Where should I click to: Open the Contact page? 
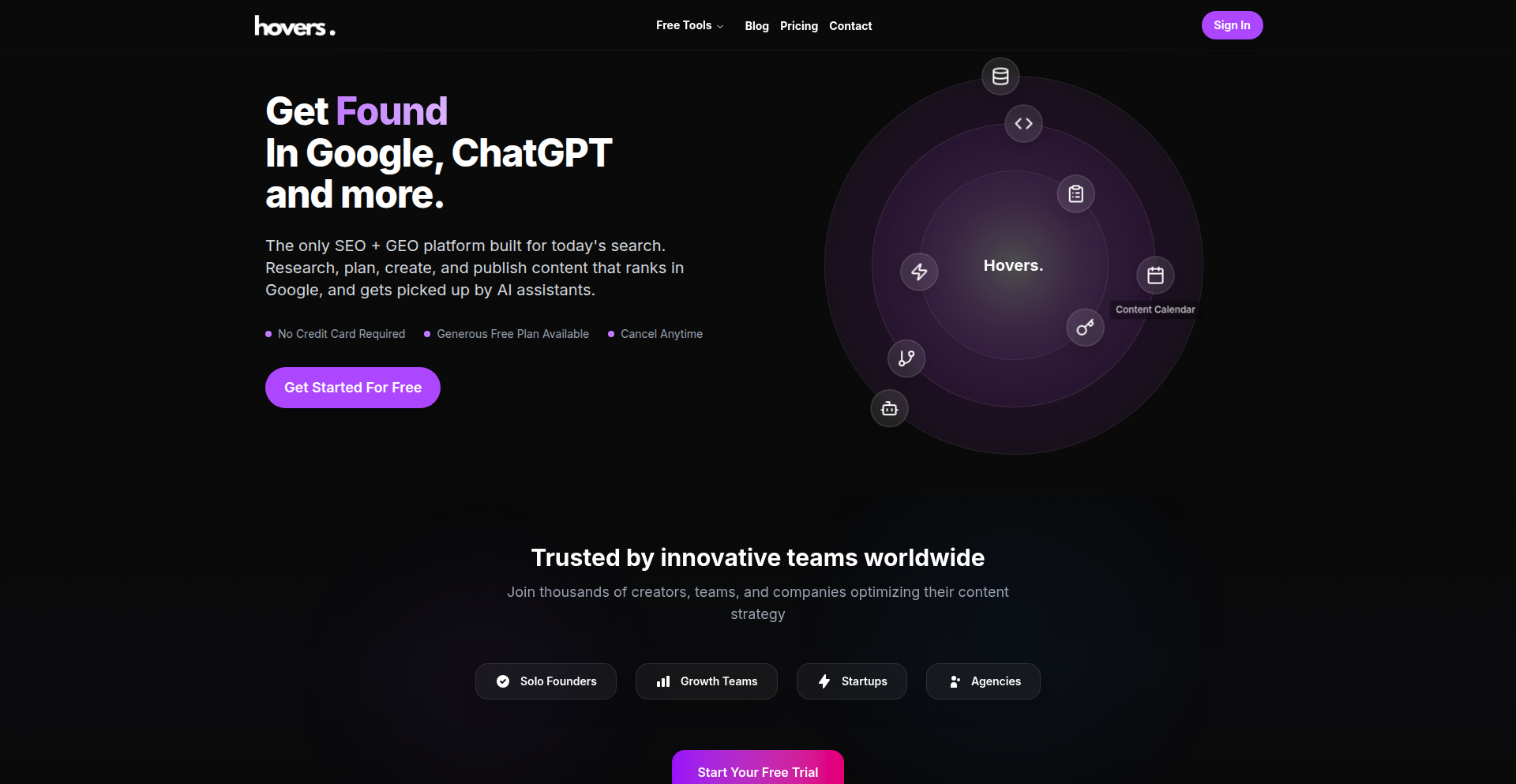point(850,26)
